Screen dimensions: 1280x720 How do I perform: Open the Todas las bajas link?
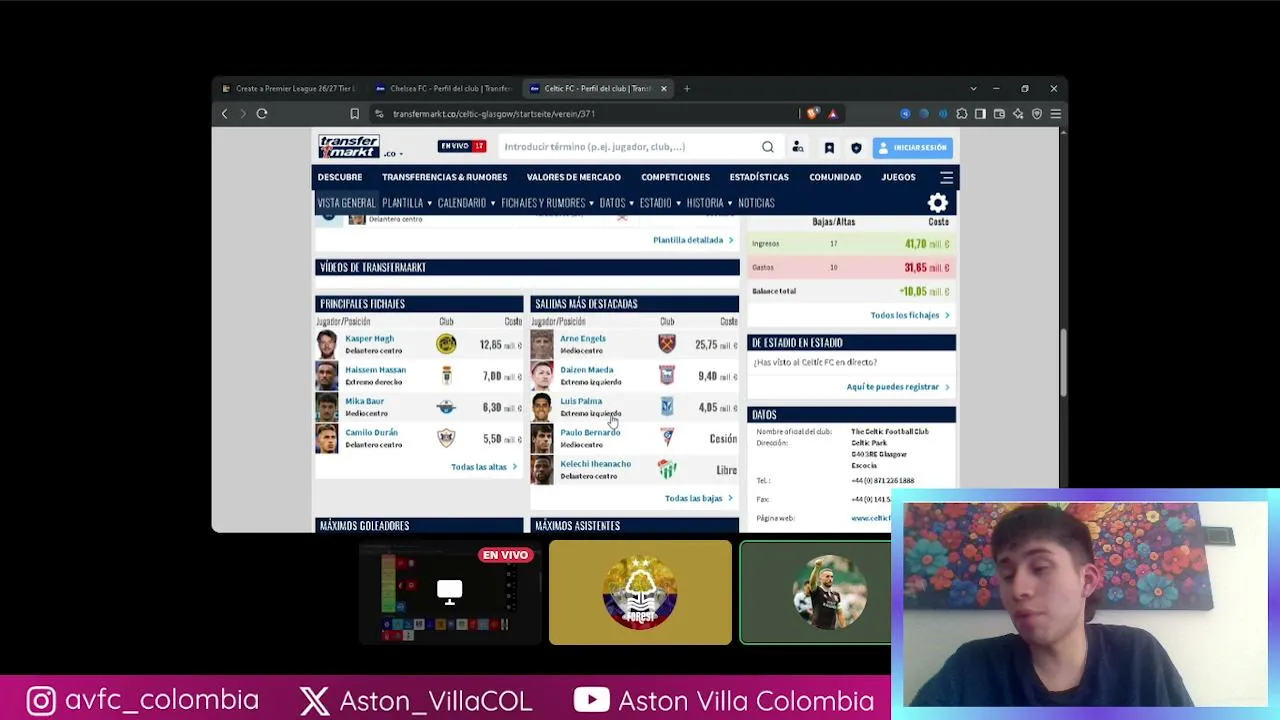(698, 498)
